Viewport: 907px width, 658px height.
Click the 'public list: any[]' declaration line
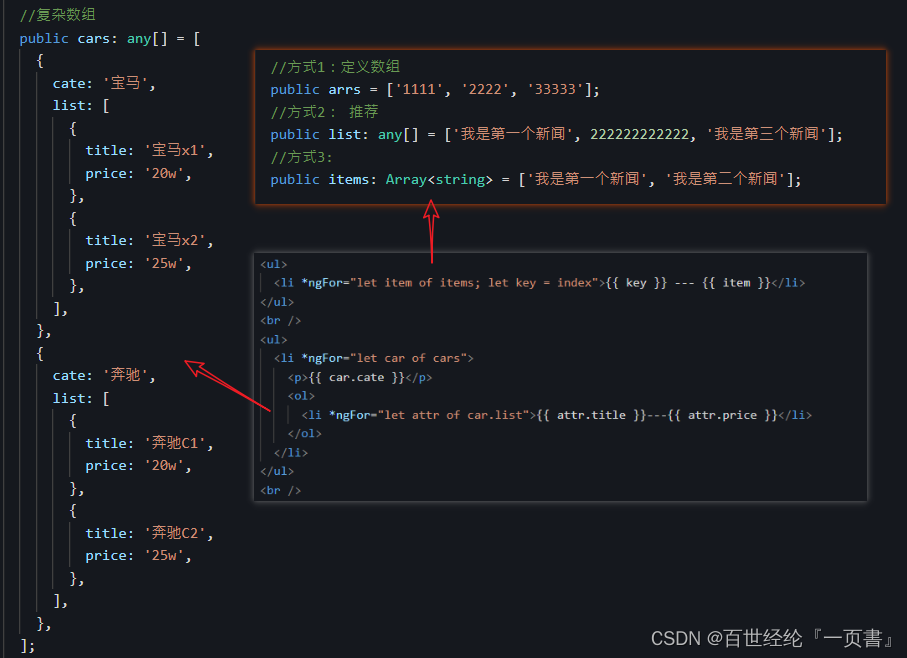(x=556, y=134)
